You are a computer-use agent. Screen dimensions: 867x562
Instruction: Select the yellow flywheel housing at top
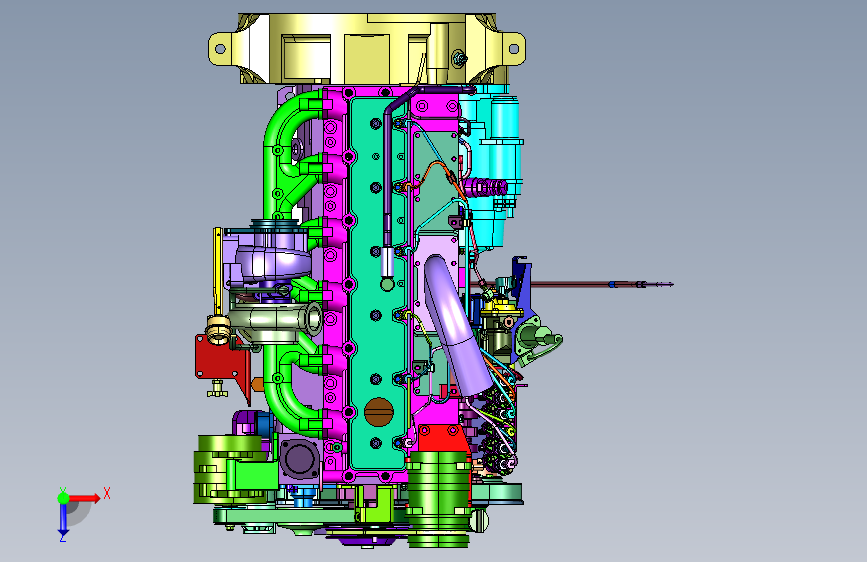point(367,49)
